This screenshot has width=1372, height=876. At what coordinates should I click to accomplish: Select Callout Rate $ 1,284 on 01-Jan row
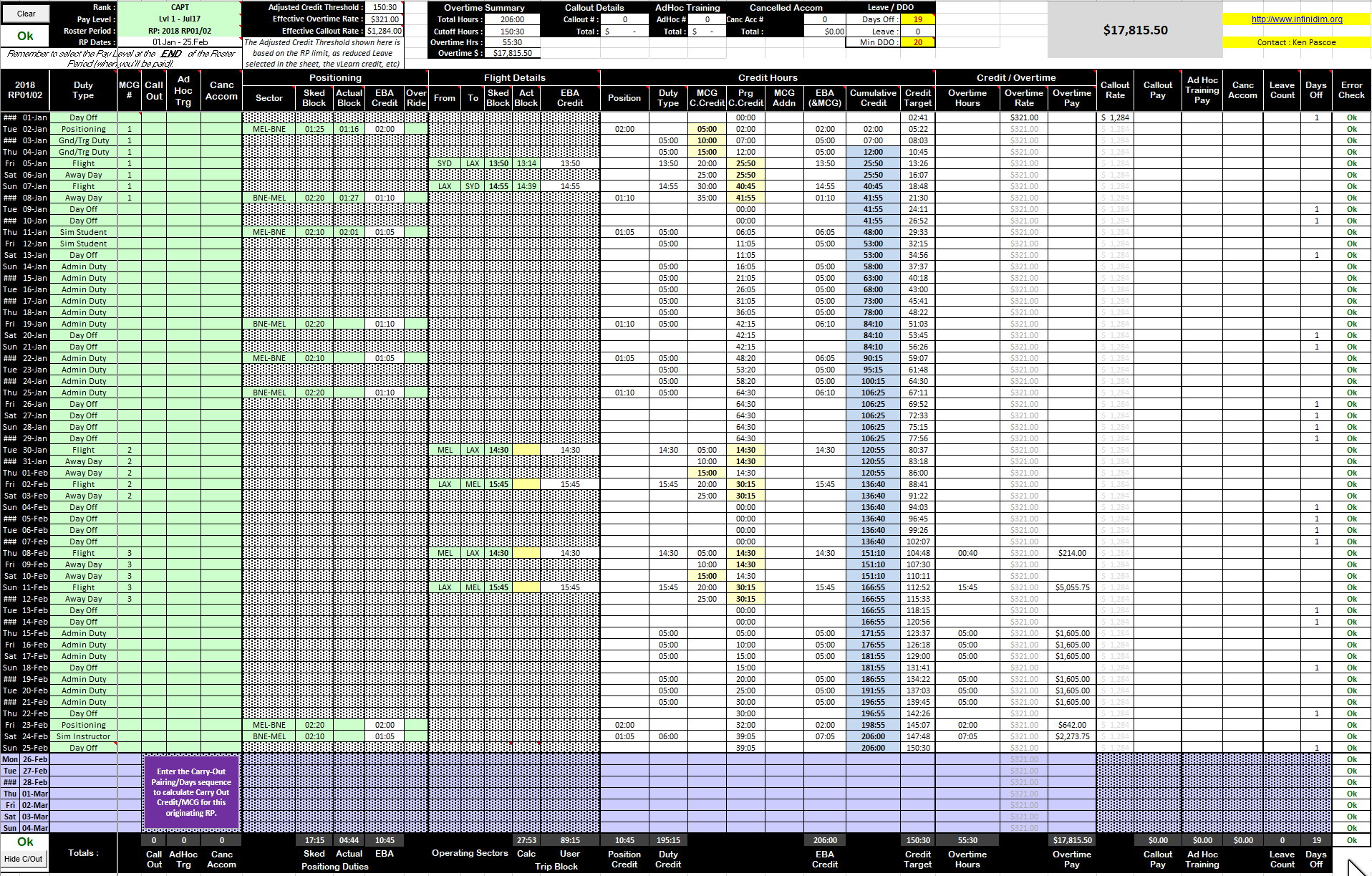point(1115,117)
